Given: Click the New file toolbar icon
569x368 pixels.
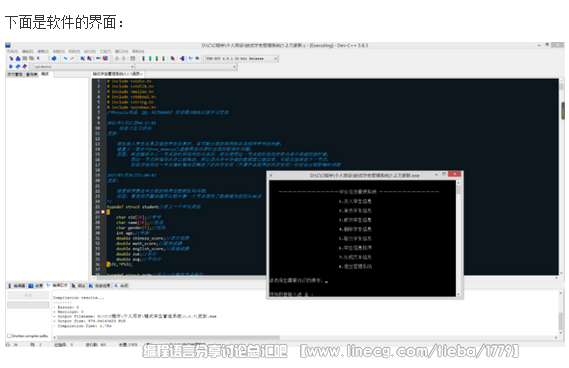Looking at the screenshot, I should [x=11, y=58].
